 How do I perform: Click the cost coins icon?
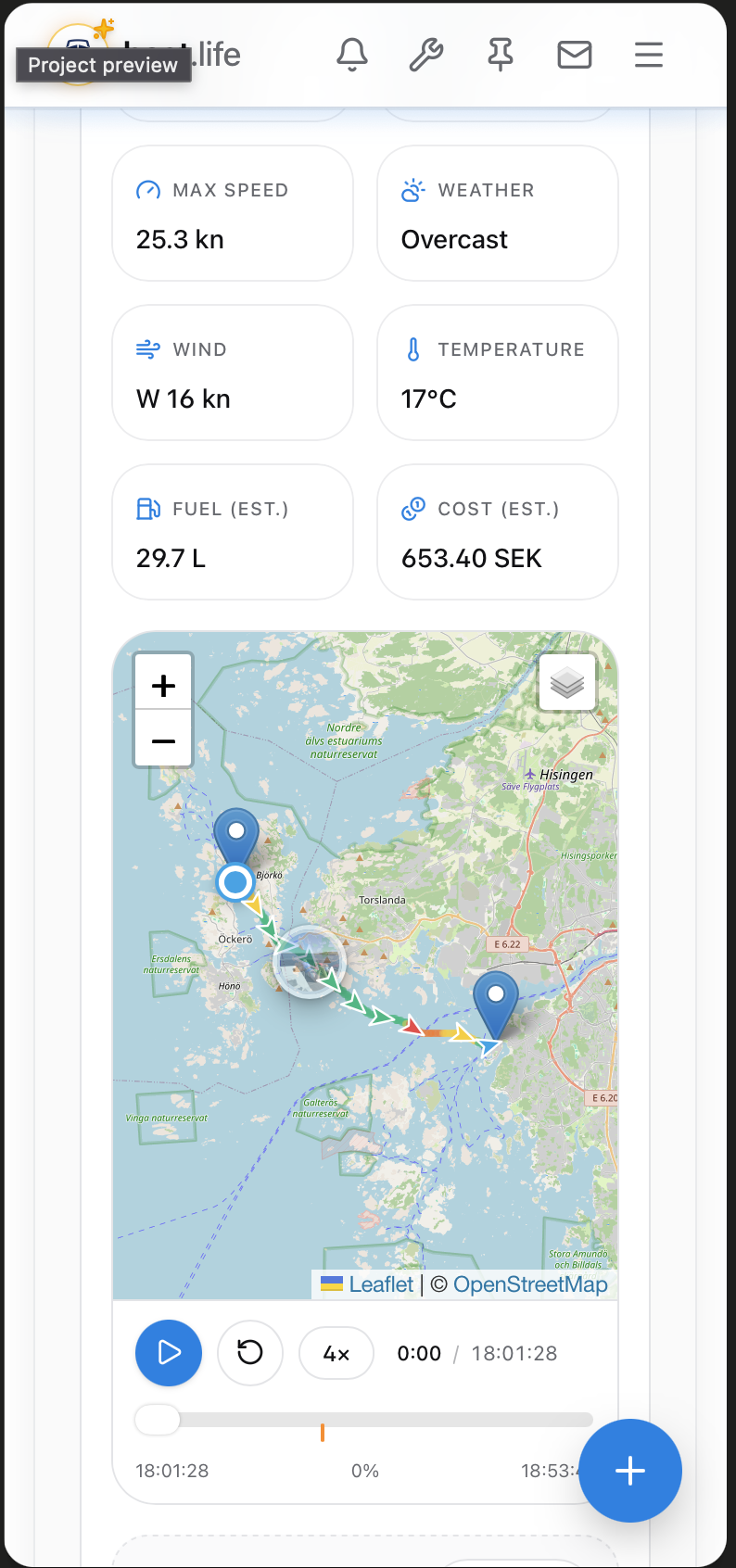(413, 509)
